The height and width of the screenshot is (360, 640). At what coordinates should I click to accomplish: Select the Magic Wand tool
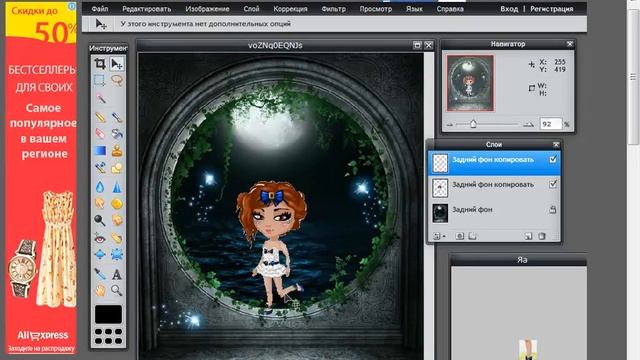point(100,98)
